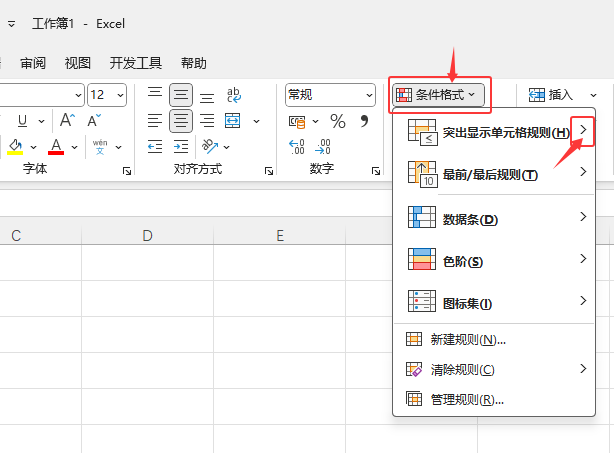This screenshot has height=453, width=614.
Task: Decrease indent
Action: tap(155, 147)
